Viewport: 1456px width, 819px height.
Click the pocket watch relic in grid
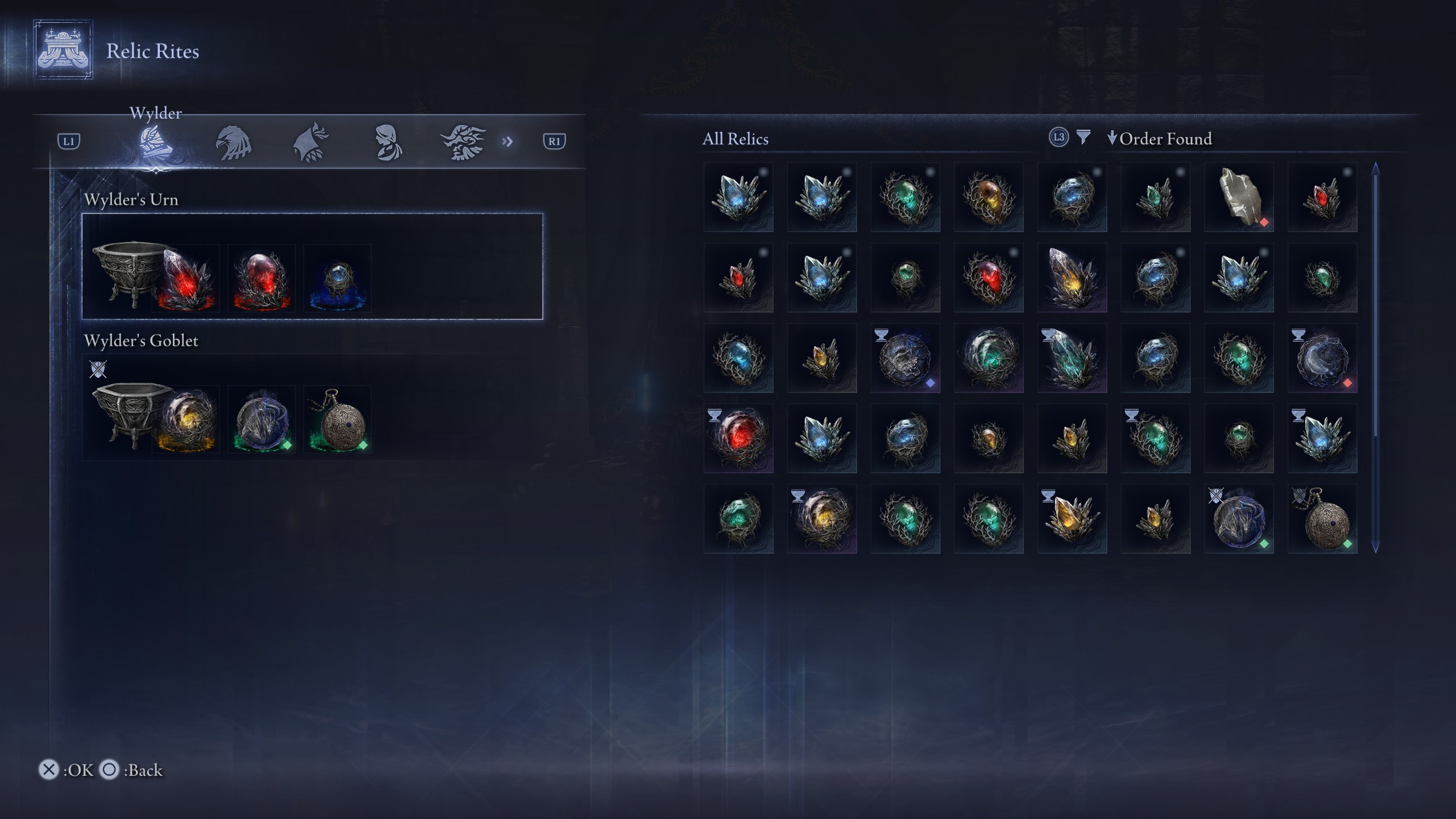coord(1322,519)
